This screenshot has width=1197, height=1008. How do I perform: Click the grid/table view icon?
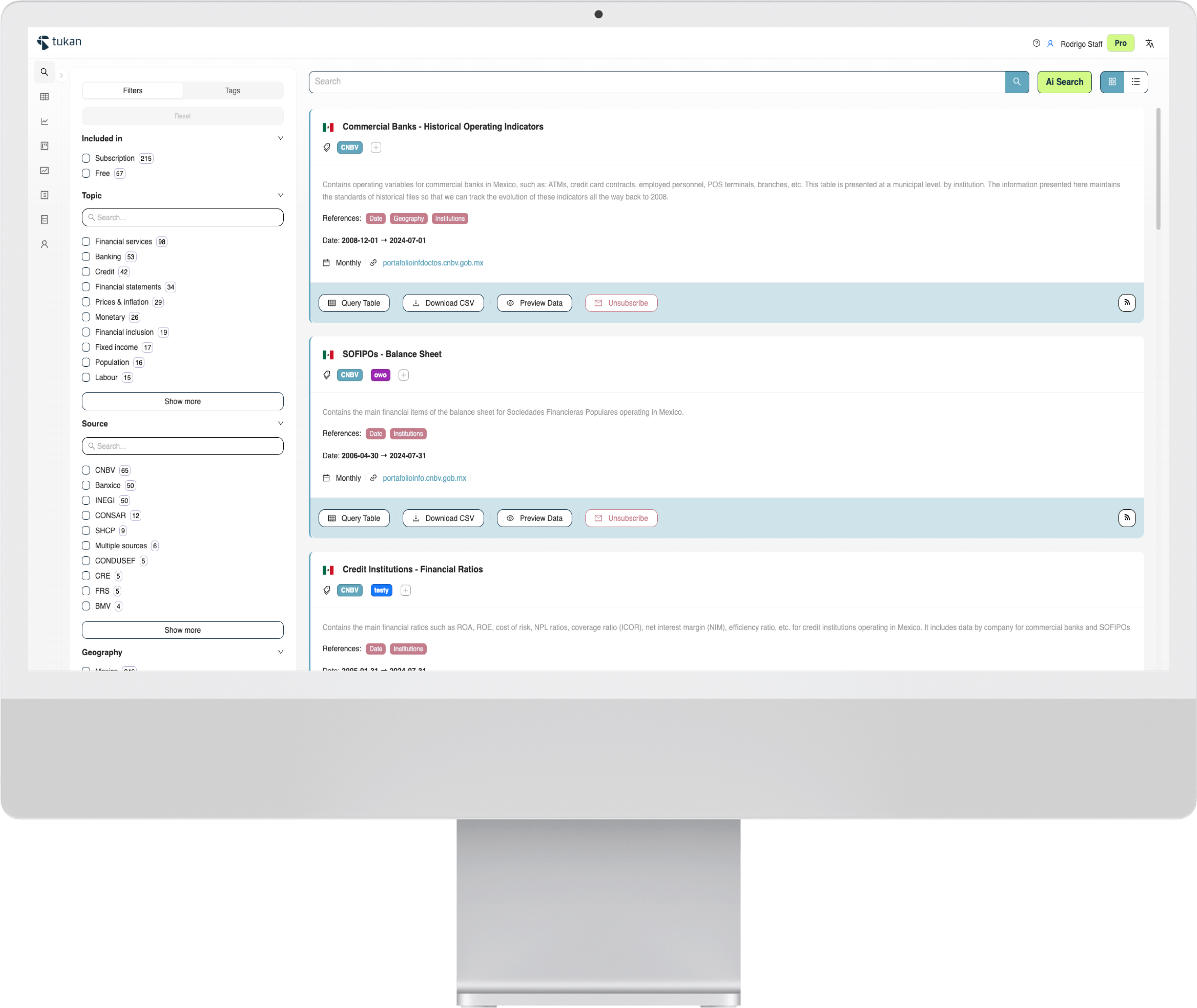coord(1112,81)
